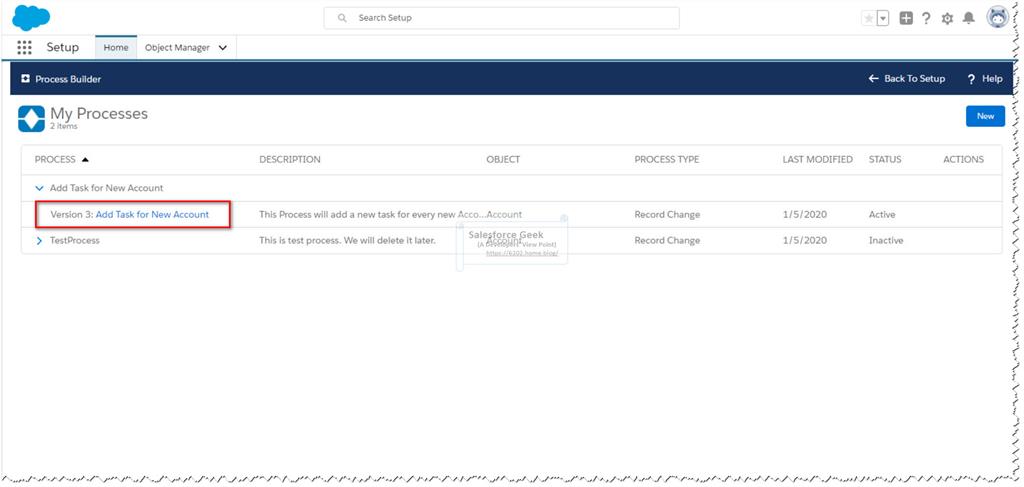Click the Inactive status cell
Viewport: 1024px width, 487px height.
pos(886,240)
